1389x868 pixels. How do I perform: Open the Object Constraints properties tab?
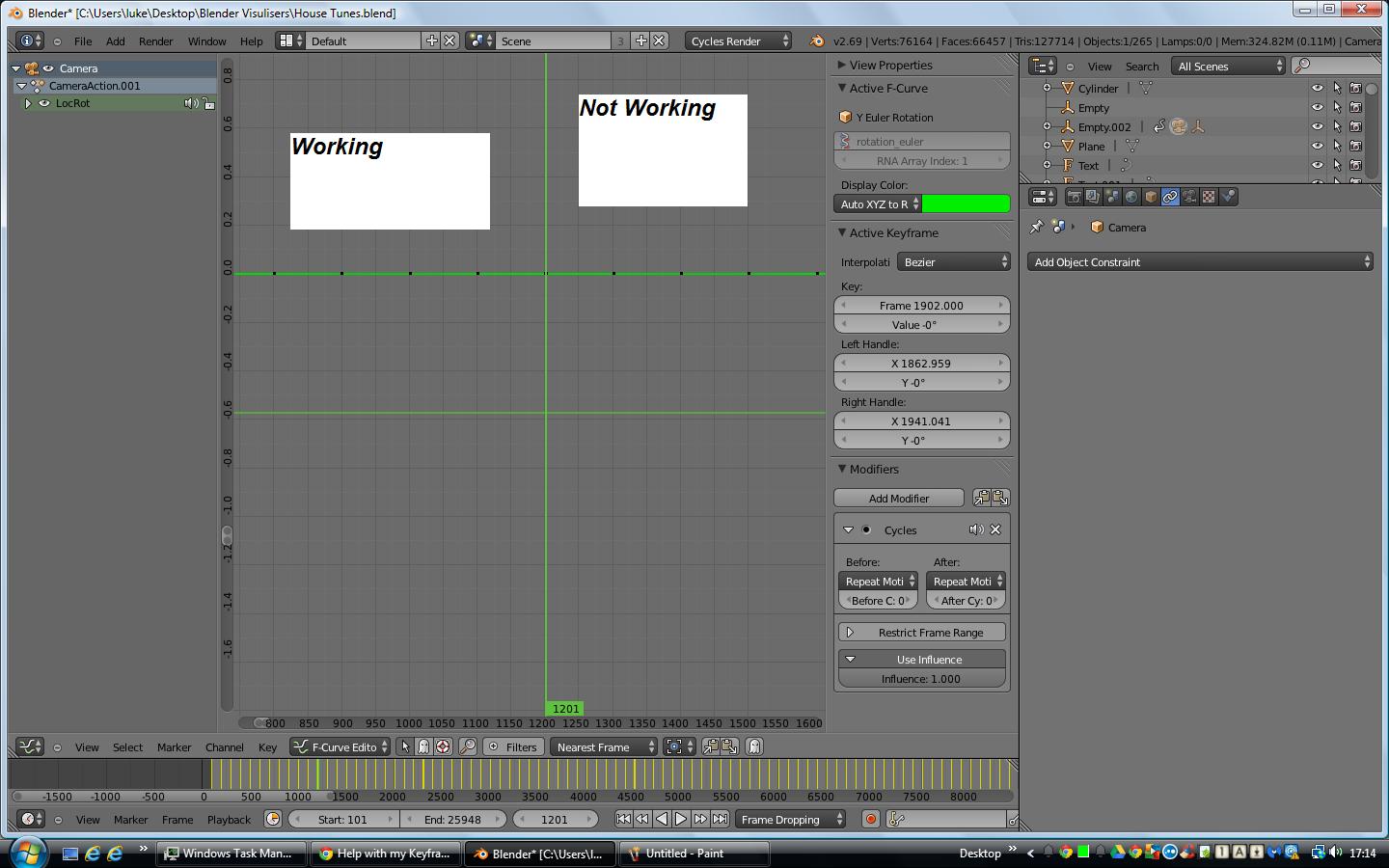tap(1170, 197)
